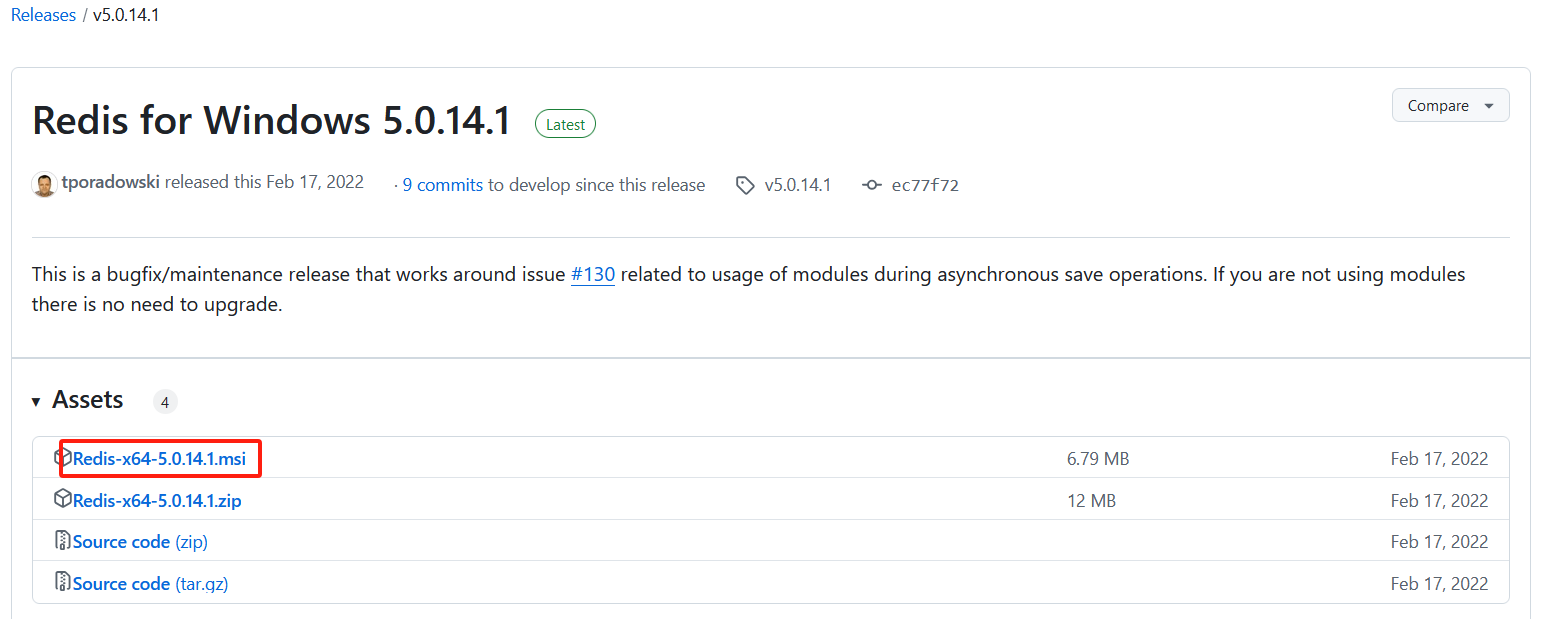Click the disclosure triangle beside Assets
This screenshot has height=619, width=1541.
coord(35,400)
